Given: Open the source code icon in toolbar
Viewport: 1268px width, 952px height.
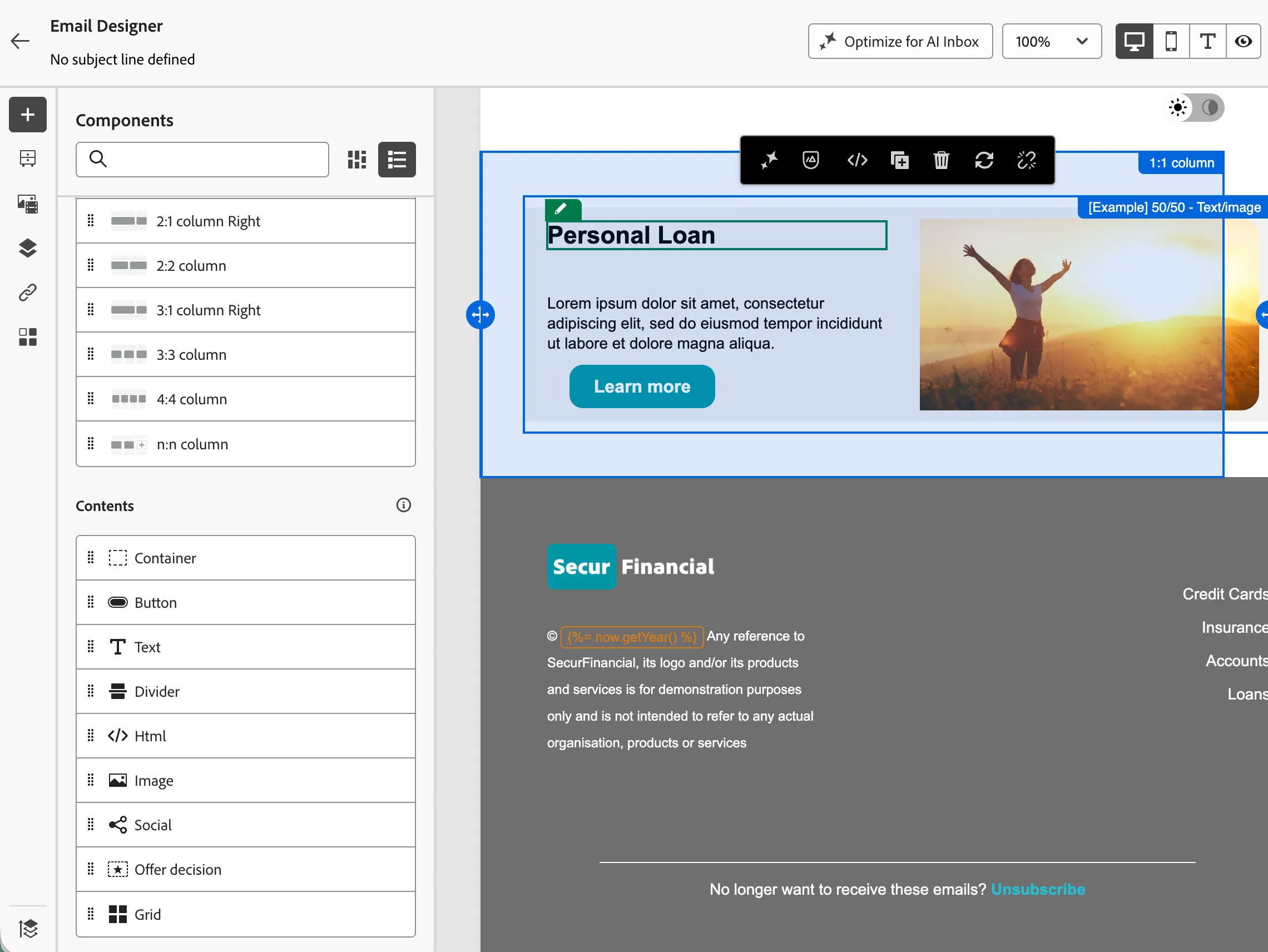Looking at the screenshot, I should click(857, 161).
